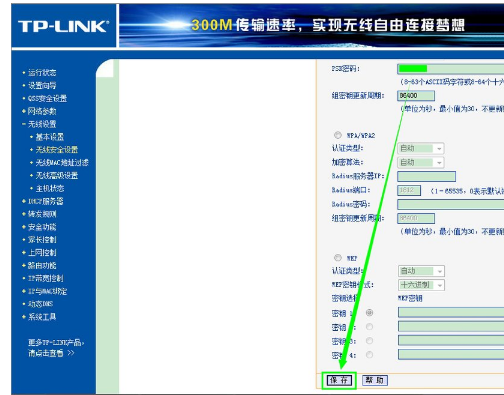Click the TP-LINK logo
Image resolution: width=504 pixels, height=395 pixels.
[x=63, y=26]
